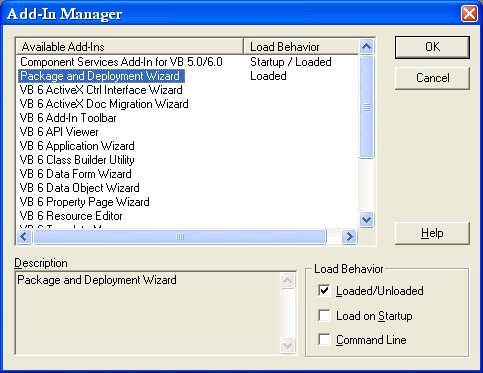The width and height of the screenshot is (483, 373).
Task: Click list vertical scrollbar down arrow
Action: point(366,220)
